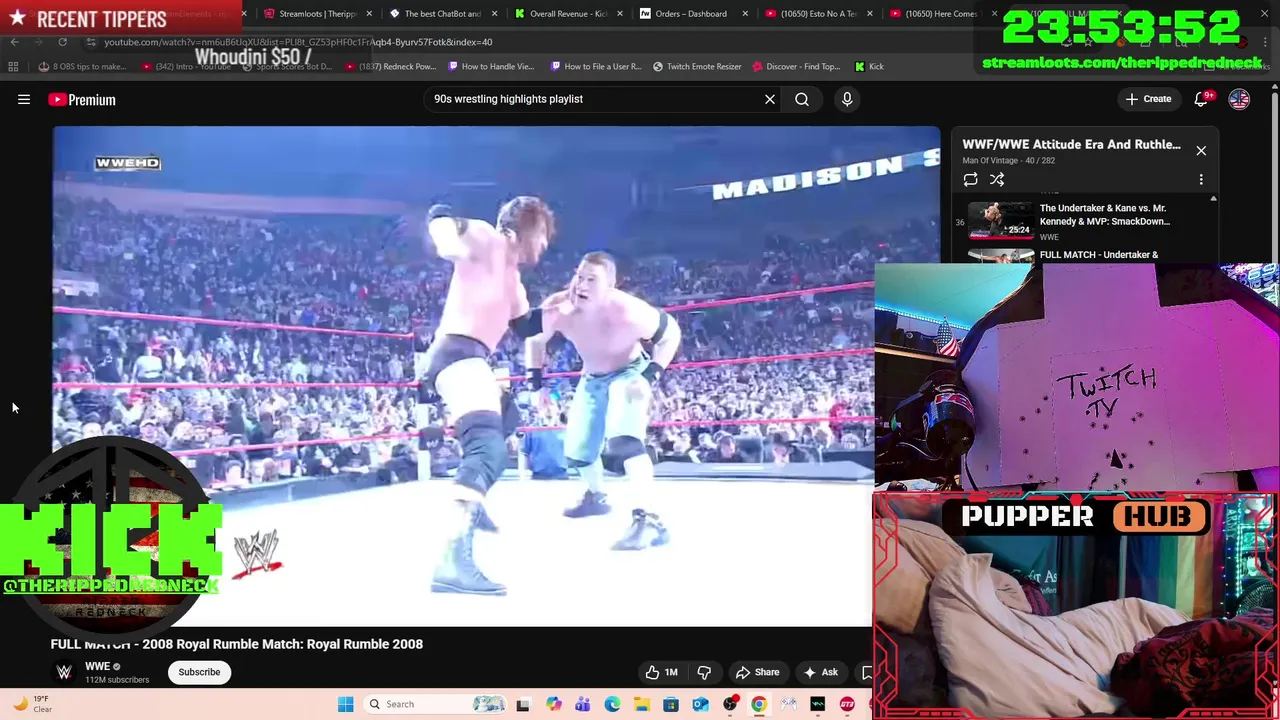Screen dimensions: 1280x720
Task: Open the Create menu
Action: tap(1148, 99)
